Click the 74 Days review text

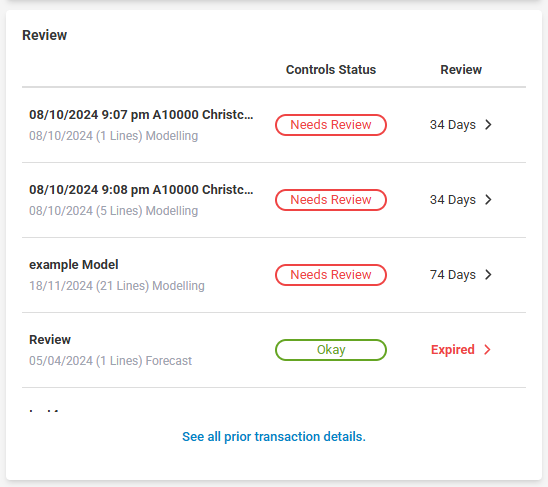coord(453,275)
